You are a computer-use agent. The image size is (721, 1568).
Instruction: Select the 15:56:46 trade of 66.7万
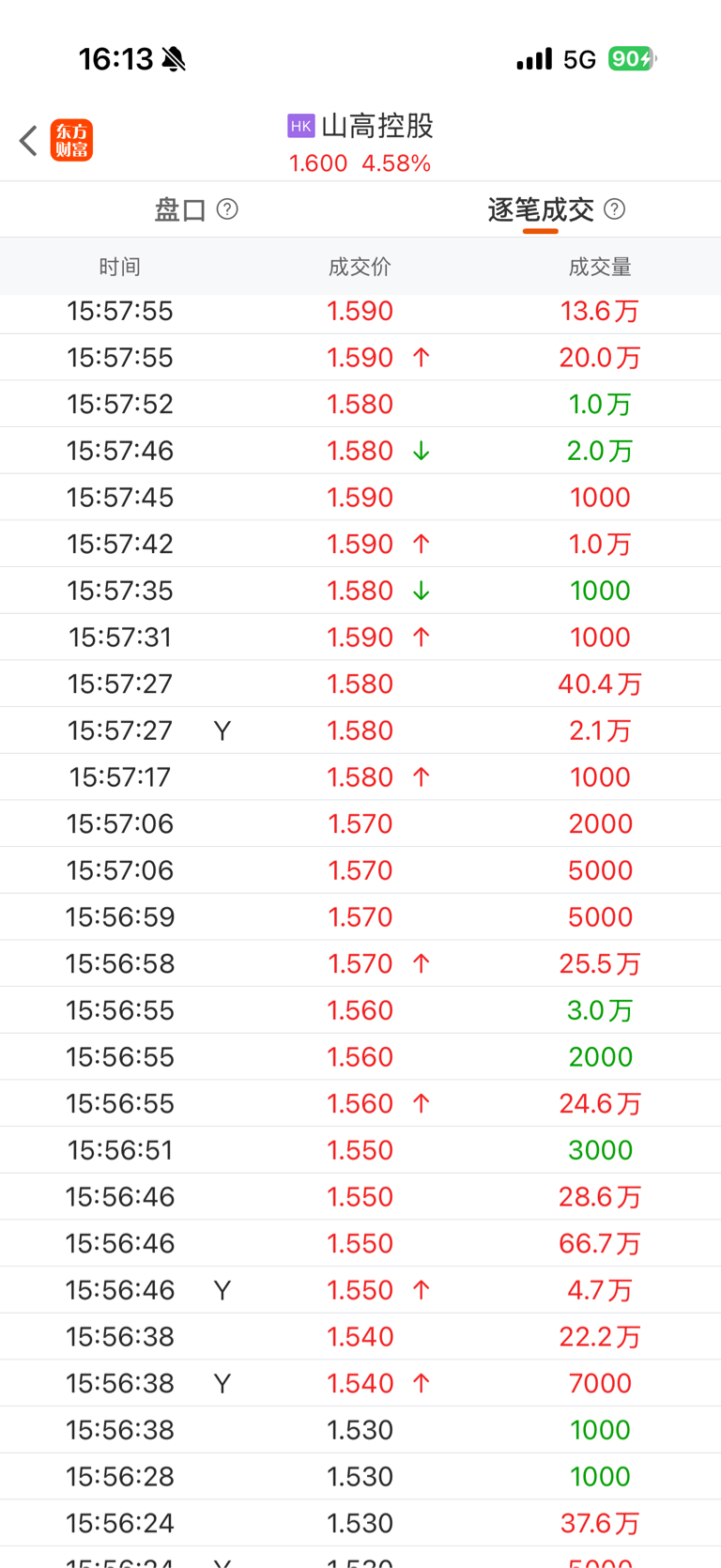pos(360,1243)
